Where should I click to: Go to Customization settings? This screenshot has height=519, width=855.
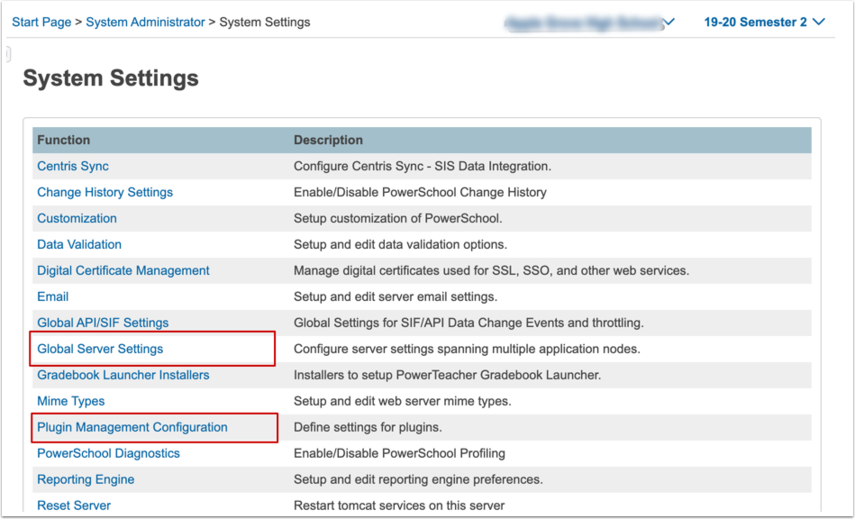click(77, 219)
